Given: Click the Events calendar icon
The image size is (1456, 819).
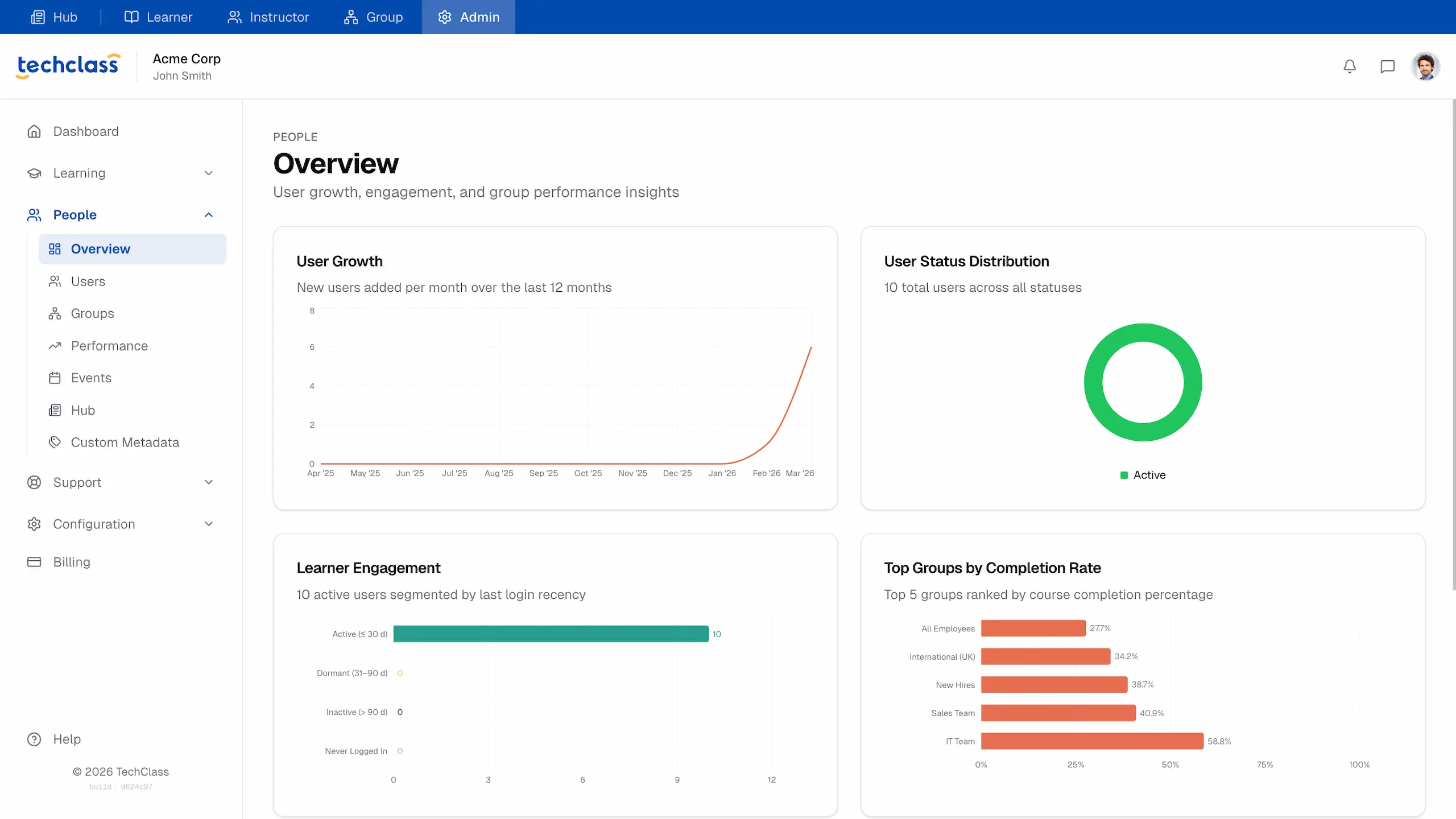Looking at the screenshot, I should pos(55,378).
